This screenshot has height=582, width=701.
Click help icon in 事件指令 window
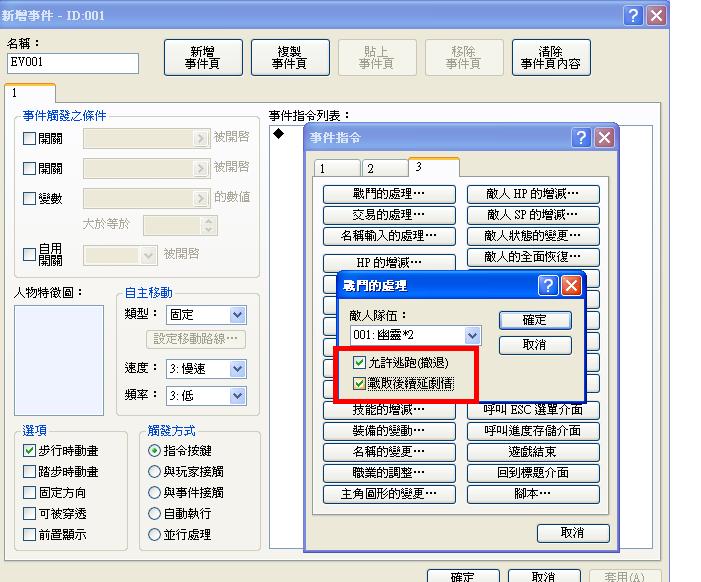(x=581, y=138)
